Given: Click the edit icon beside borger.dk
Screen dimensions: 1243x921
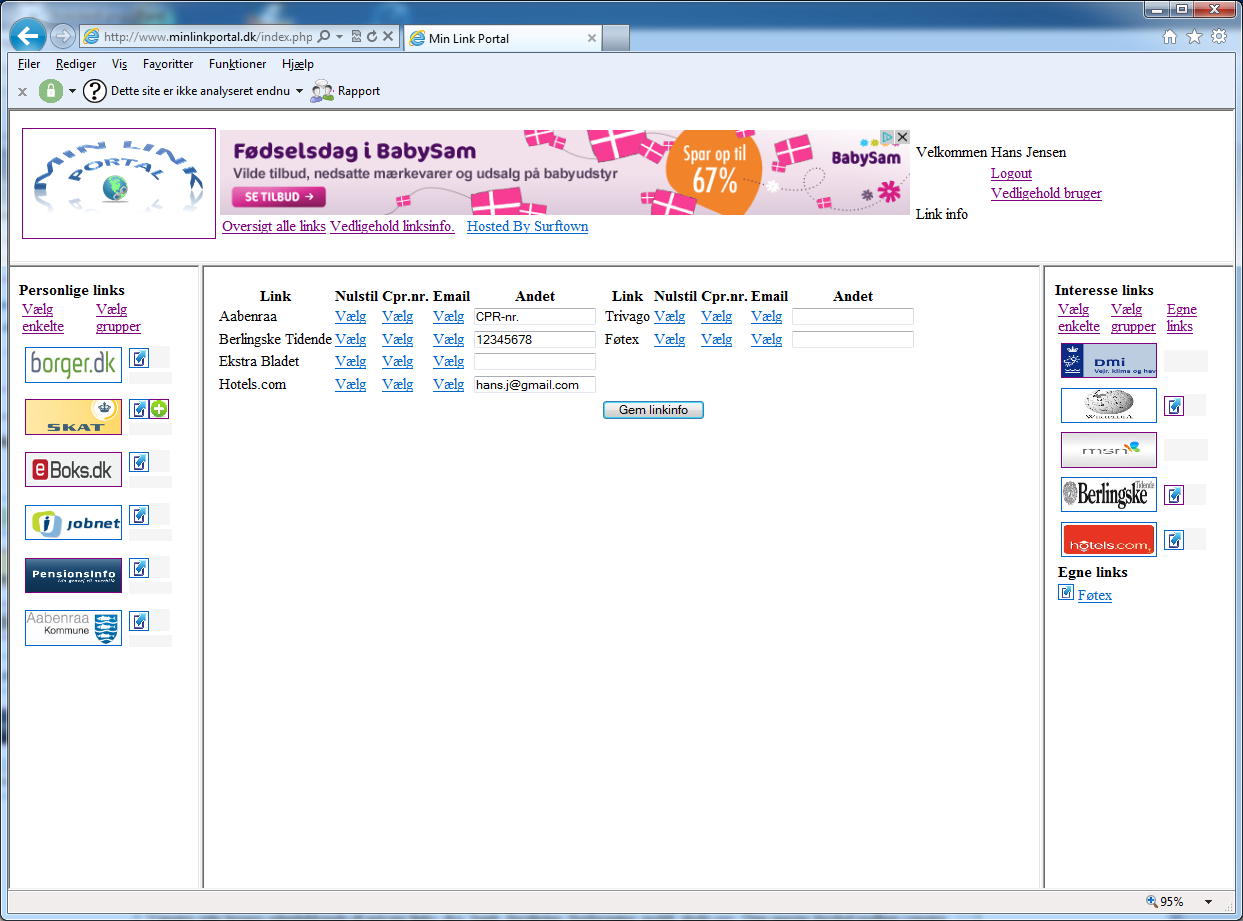Looking at the screenshot, I should [139, 357].
